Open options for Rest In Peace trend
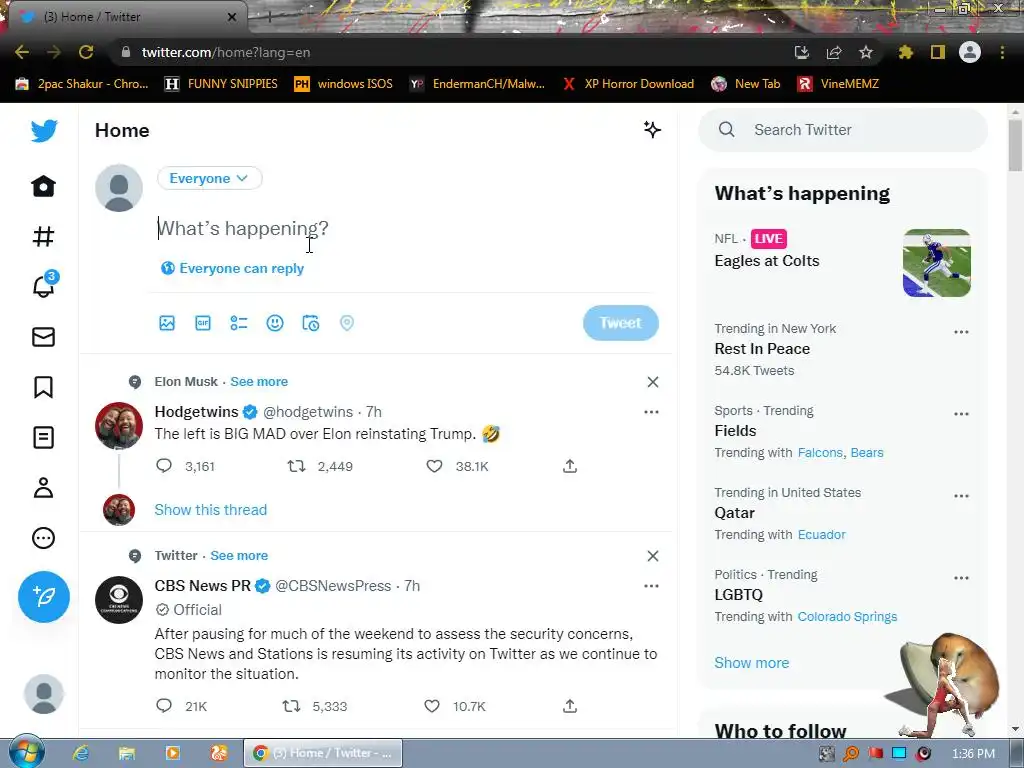Image resolution: width=1024 pixels, height=768 pixels. [961, 332]
